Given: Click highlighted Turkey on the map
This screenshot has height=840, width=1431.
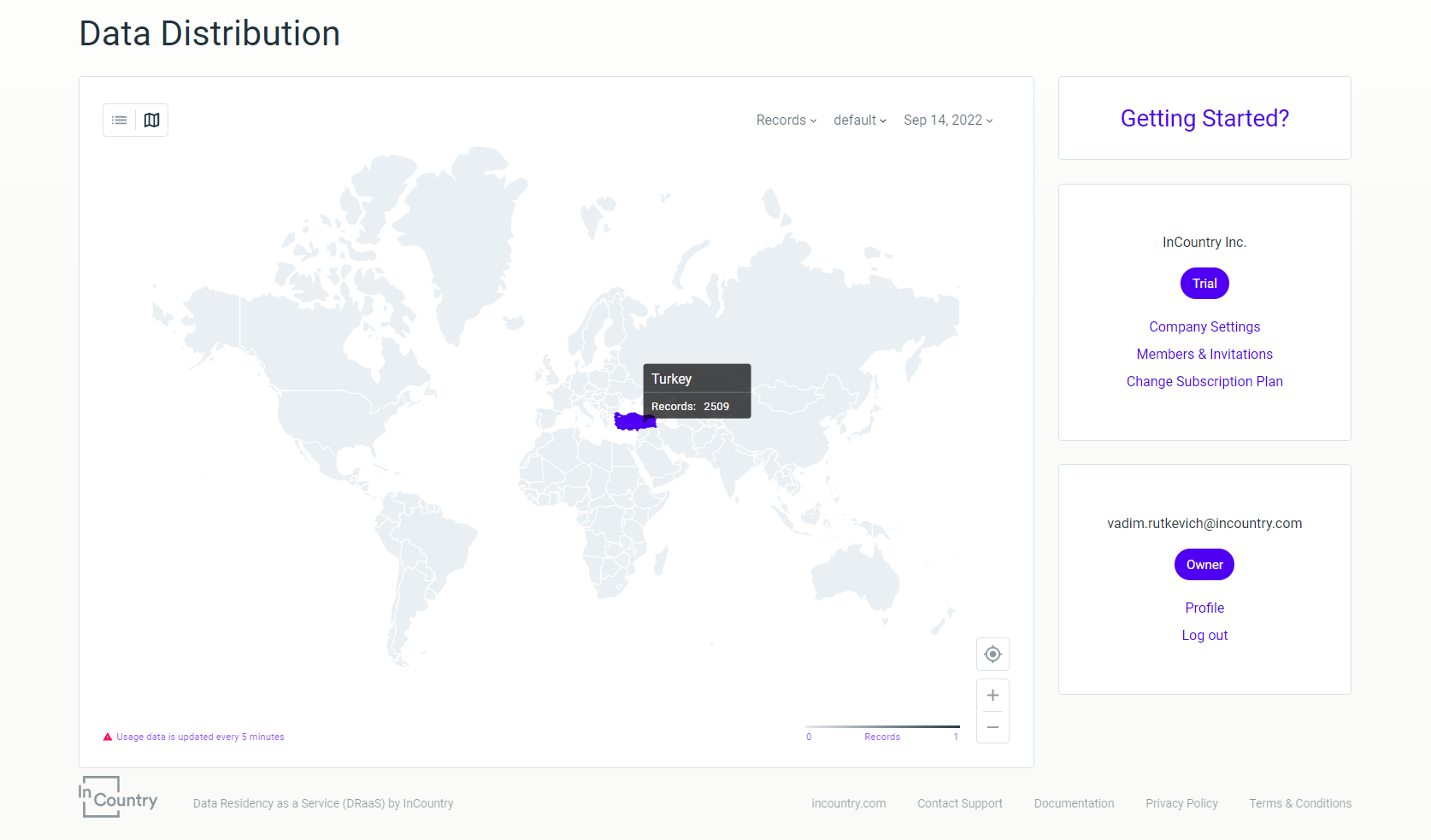Looking at the screenshot, I should [633, 421].
